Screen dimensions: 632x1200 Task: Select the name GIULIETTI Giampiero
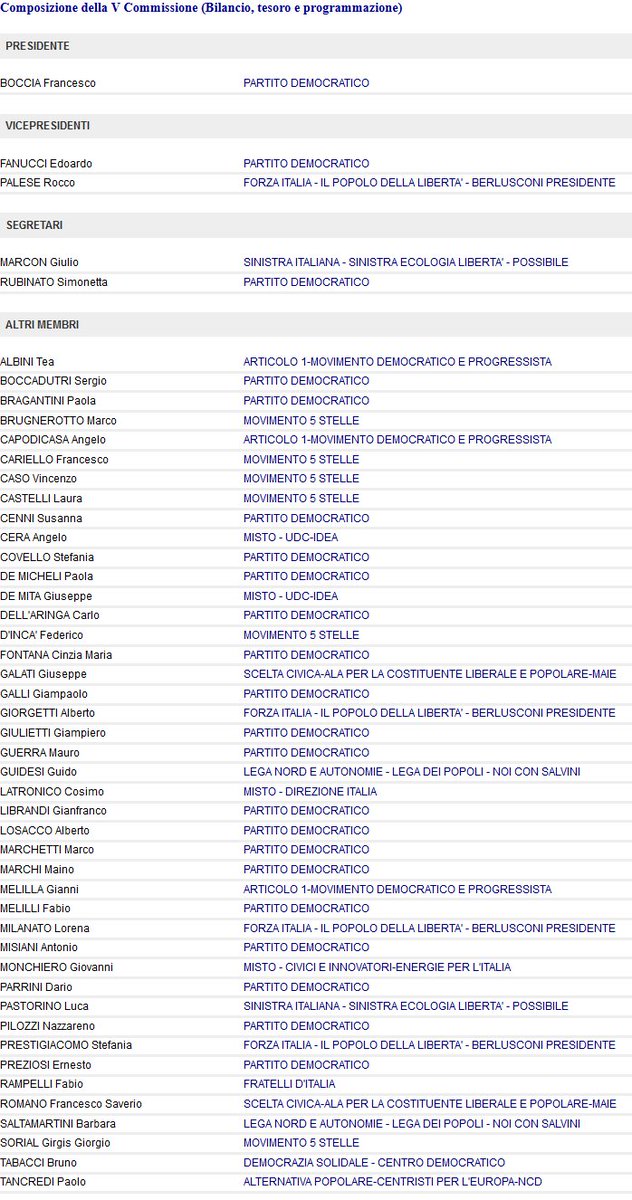point(53,733)
